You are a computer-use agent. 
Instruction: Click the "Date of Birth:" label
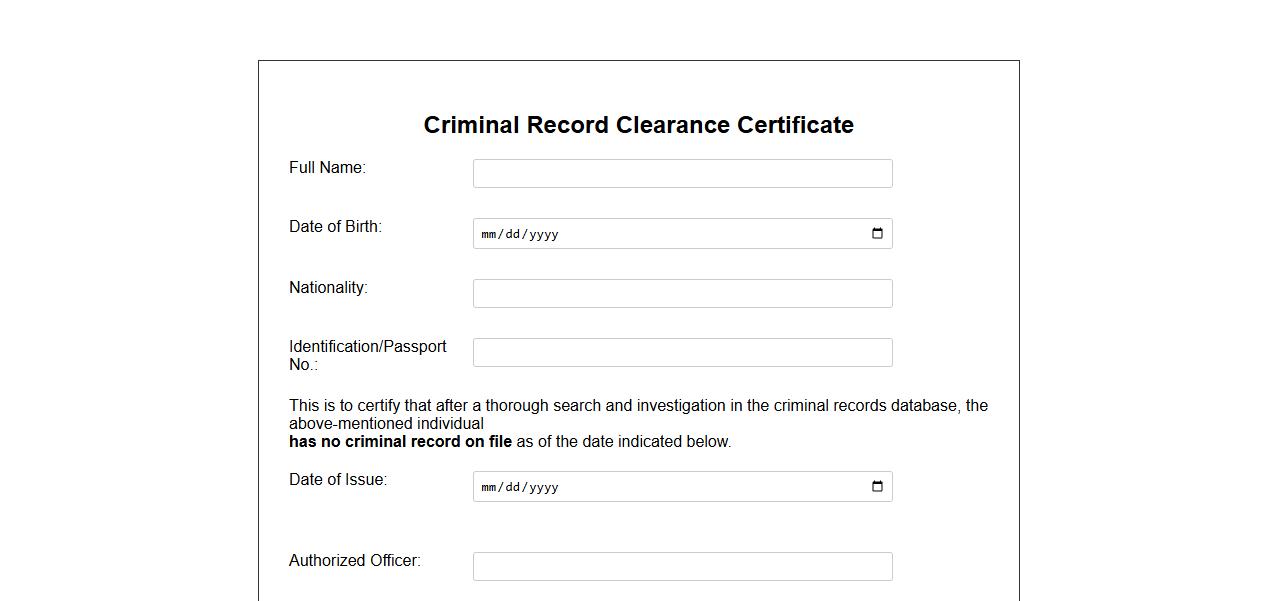[x=335, y=227]
